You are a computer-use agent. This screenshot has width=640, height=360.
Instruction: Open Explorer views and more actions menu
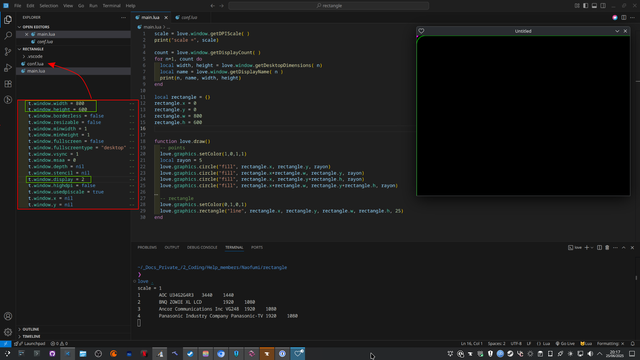(x=123, y=18)
